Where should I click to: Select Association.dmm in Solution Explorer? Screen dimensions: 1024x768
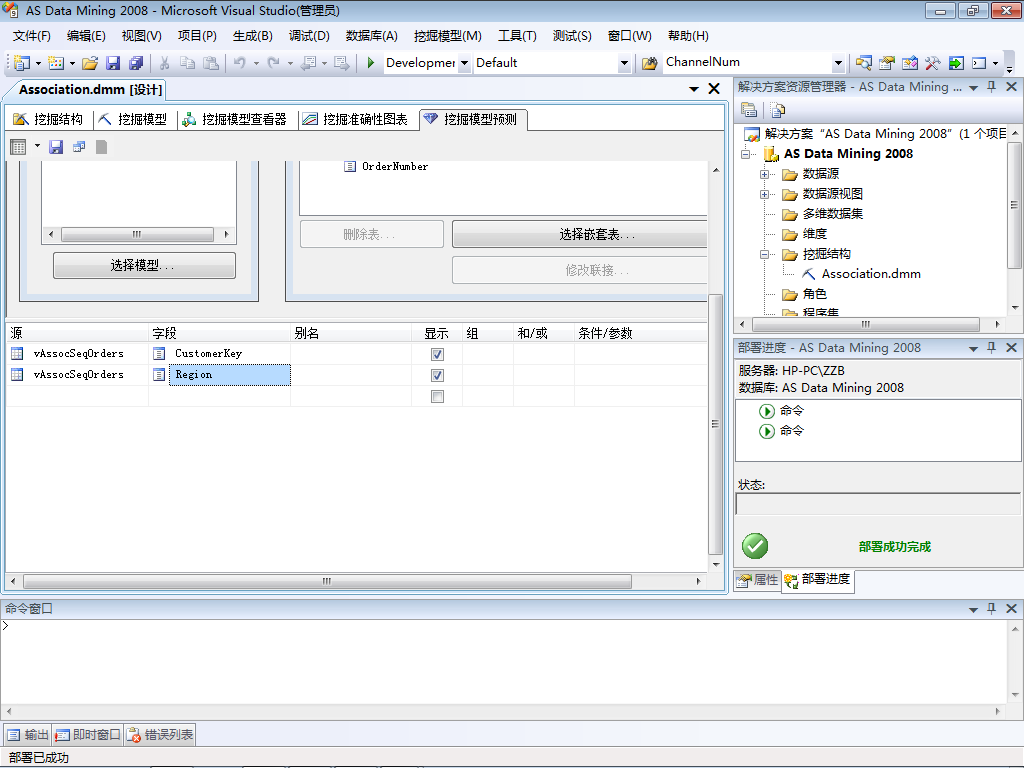tap(871, 274)
